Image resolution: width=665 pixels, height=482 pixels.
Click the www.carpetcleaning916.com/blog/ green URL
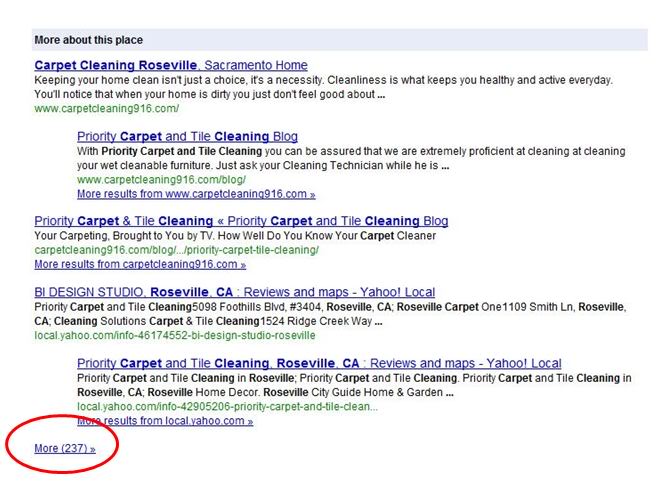click(x=161, y=179)
